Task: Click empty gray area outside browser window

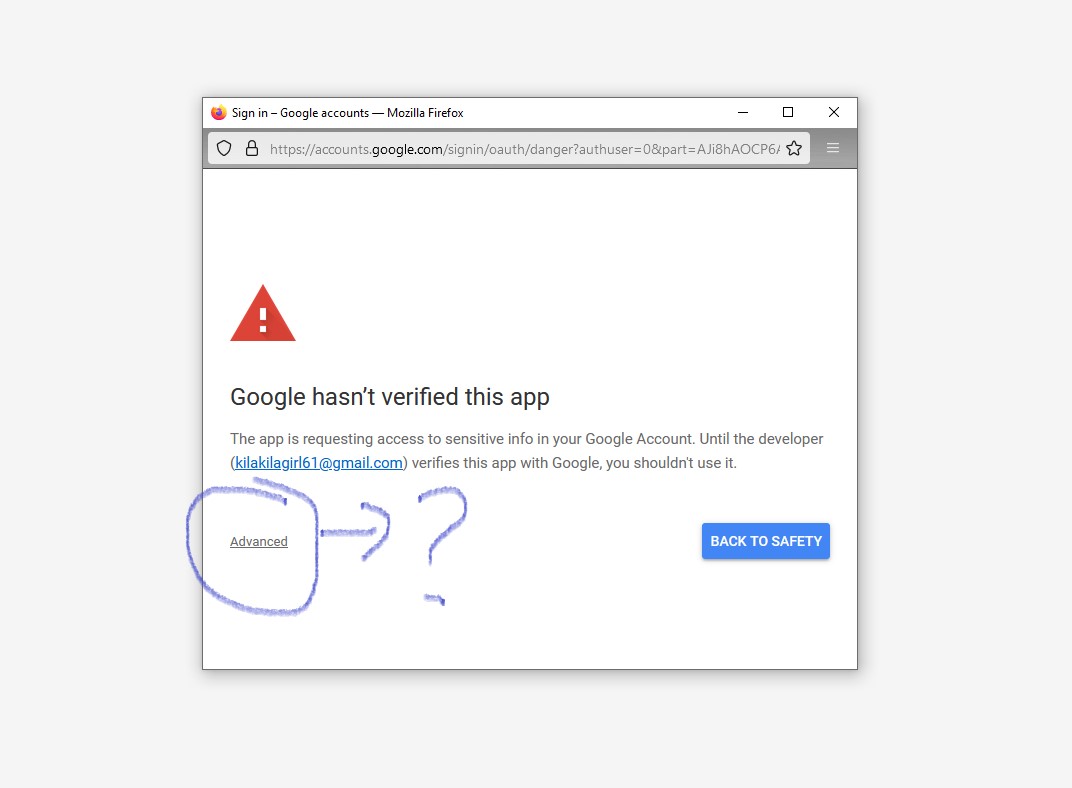Action: tap(960, 400)
